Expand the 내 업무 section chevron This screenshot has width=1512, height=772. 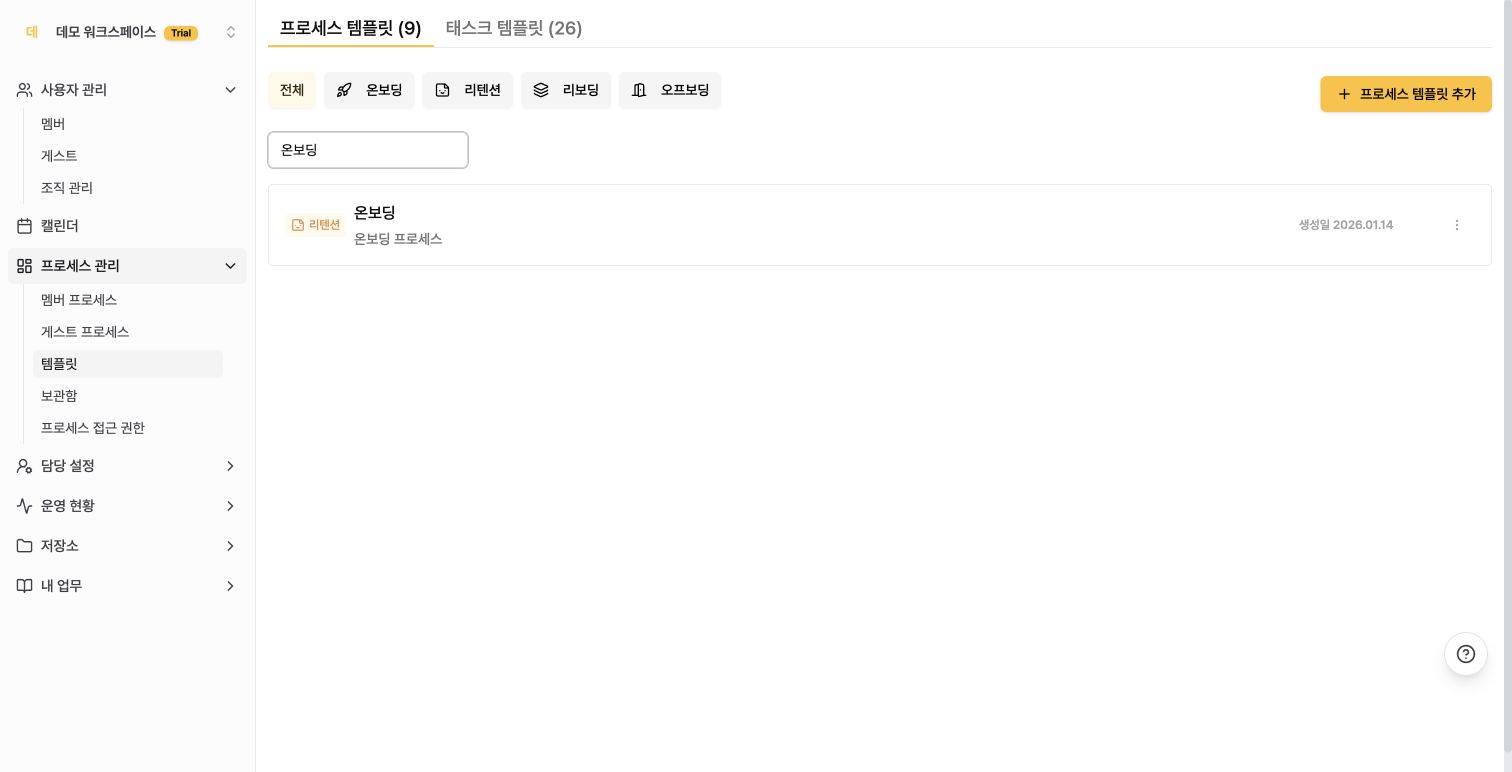(x=230, y=586)
